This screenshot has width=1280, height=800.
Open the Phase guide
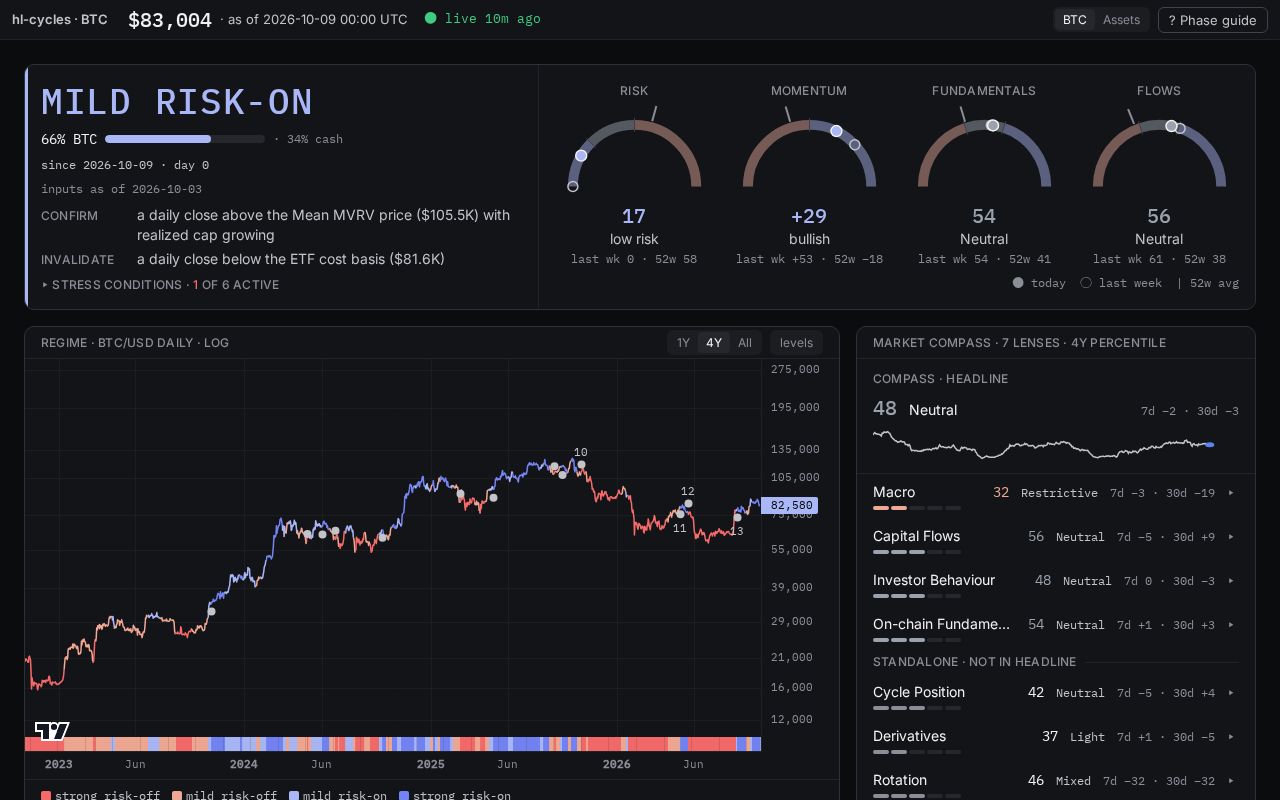point(1212,20)
